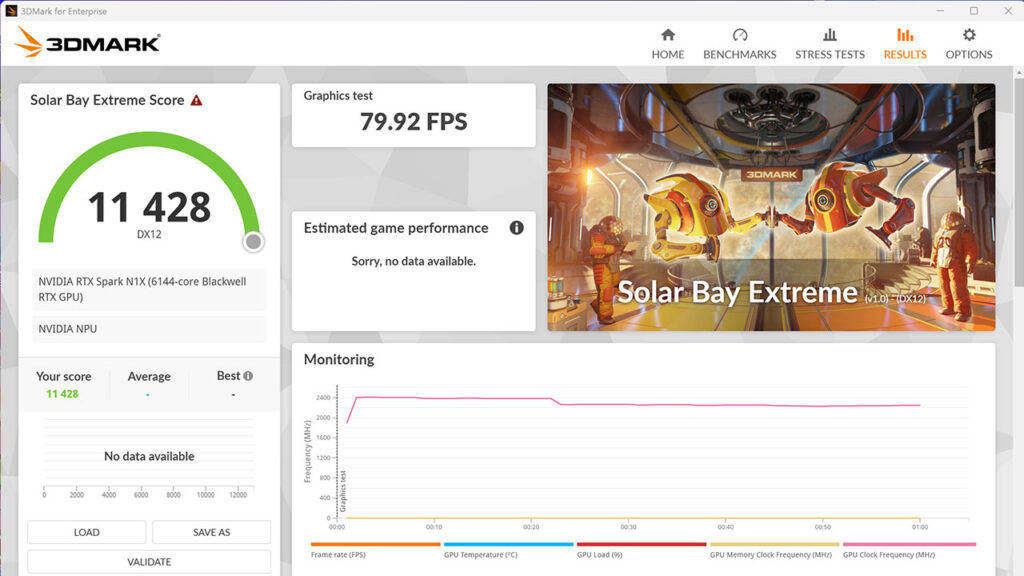Click the green Your score value 11 428
This screenshot has height=576, width=1024.
pos(62,394)
